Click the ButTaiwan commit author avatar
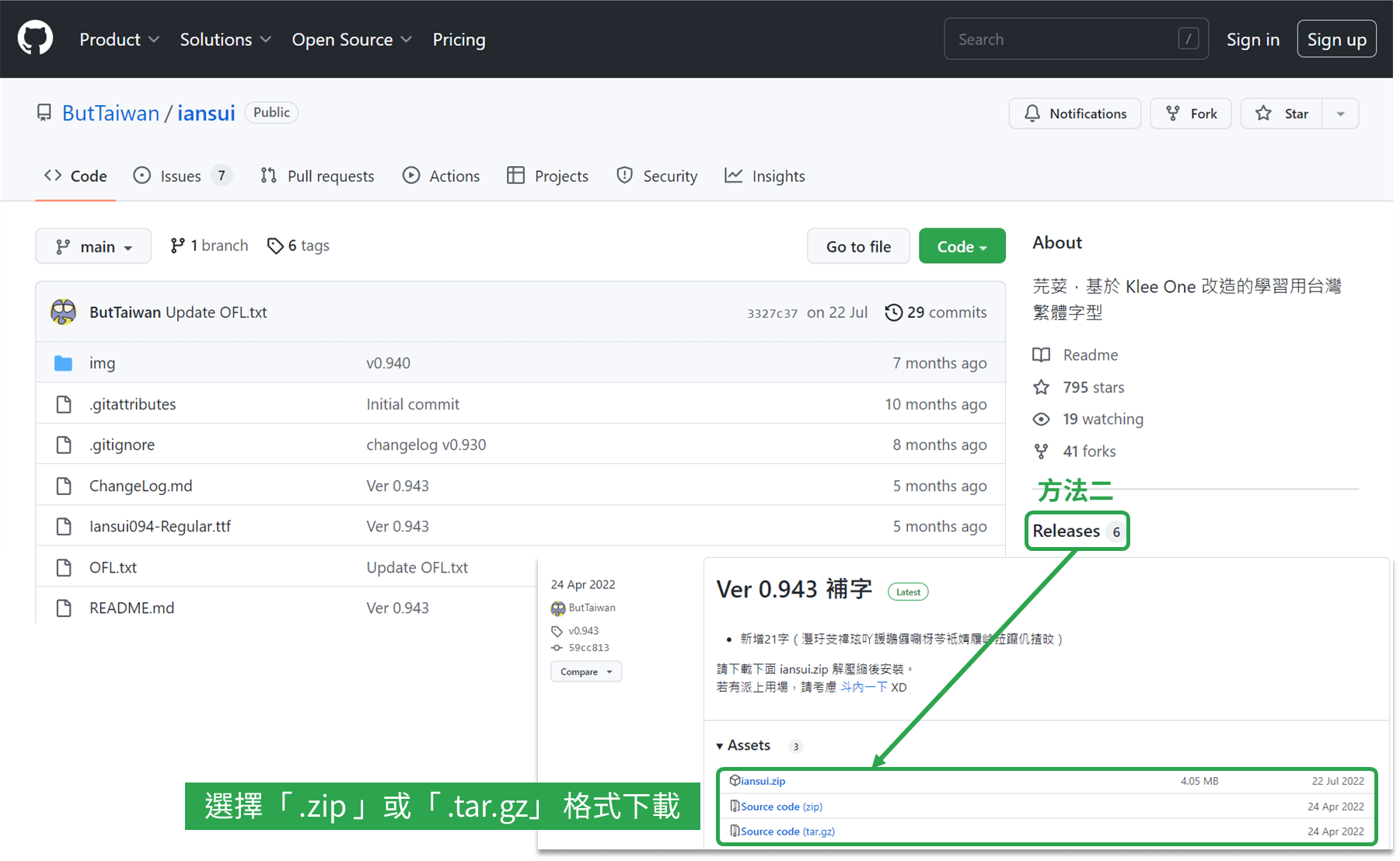 pyautogui.click(x=64, y=312)
